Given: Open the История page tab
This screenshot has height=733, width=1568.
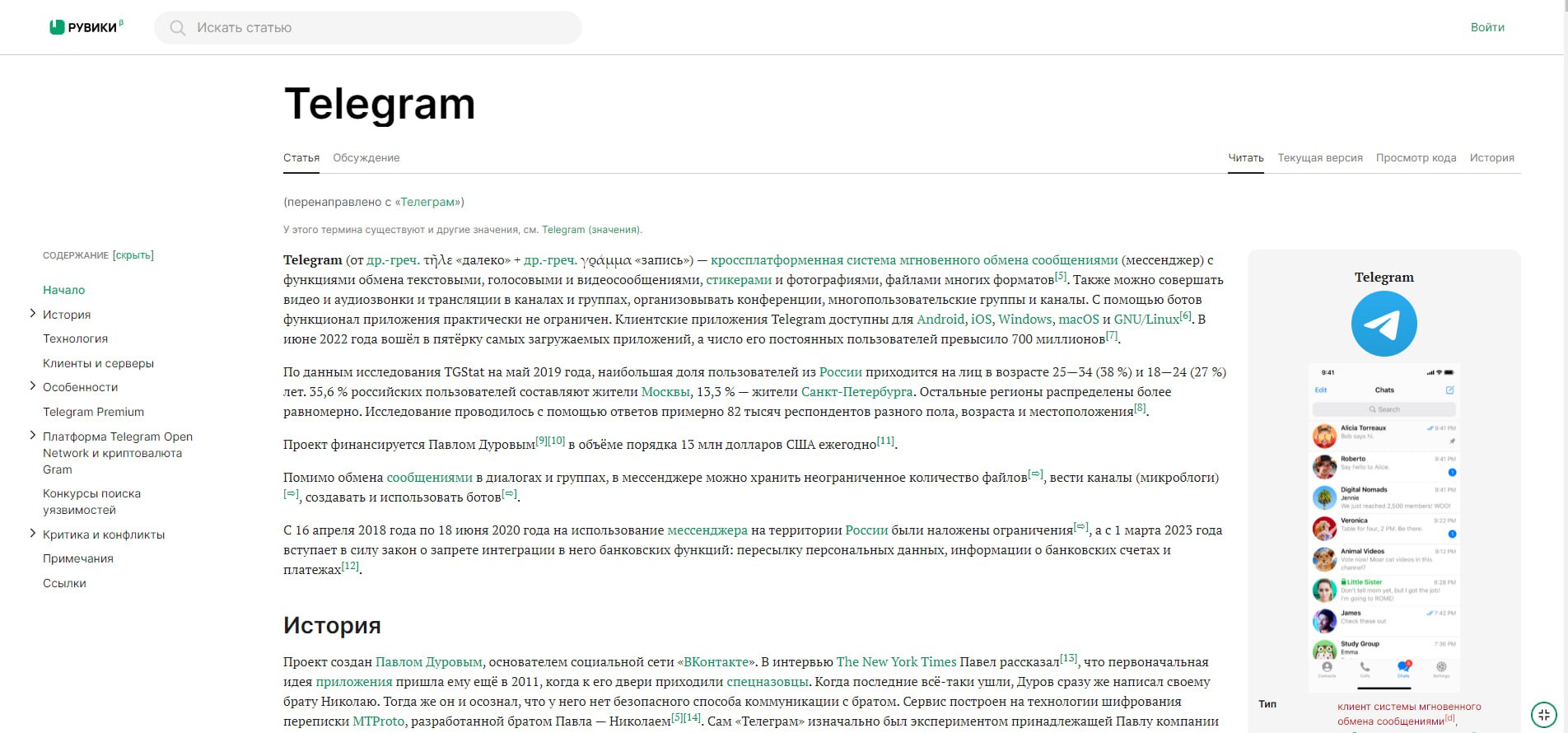Looking at the screenshot, I should (x=1492, y=157).
